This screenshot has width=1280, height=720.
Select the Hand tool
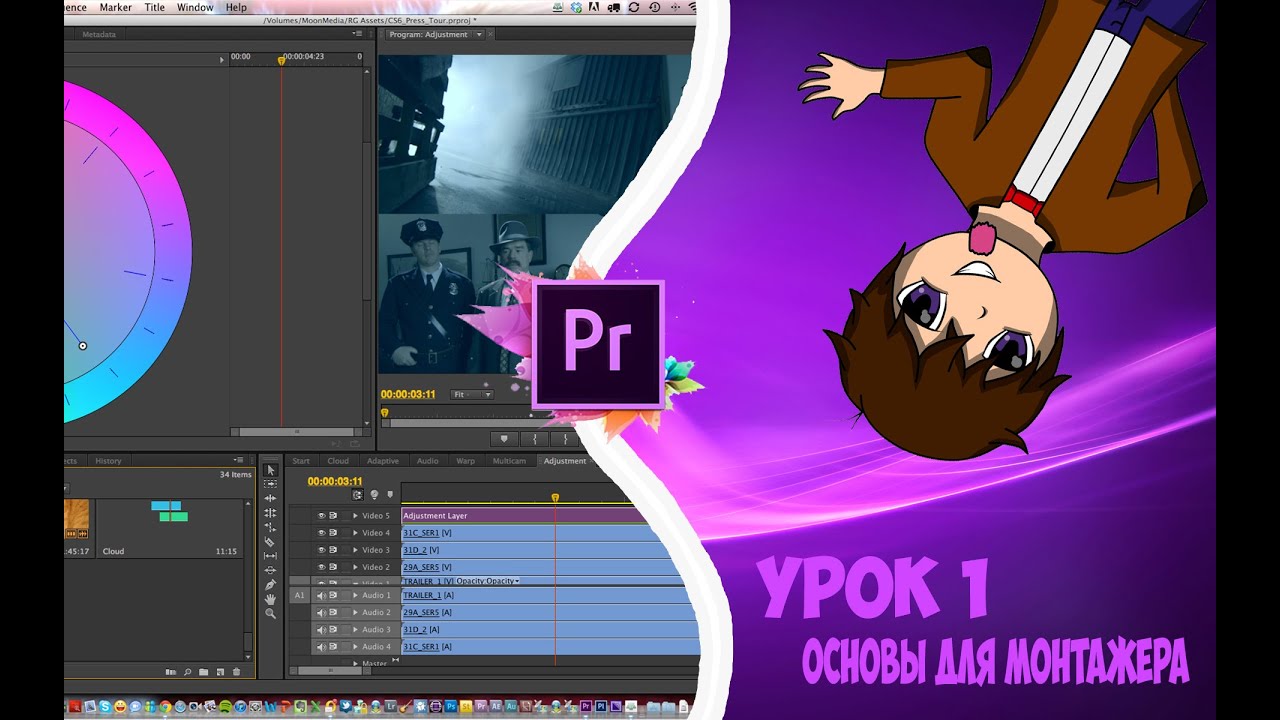270,599
